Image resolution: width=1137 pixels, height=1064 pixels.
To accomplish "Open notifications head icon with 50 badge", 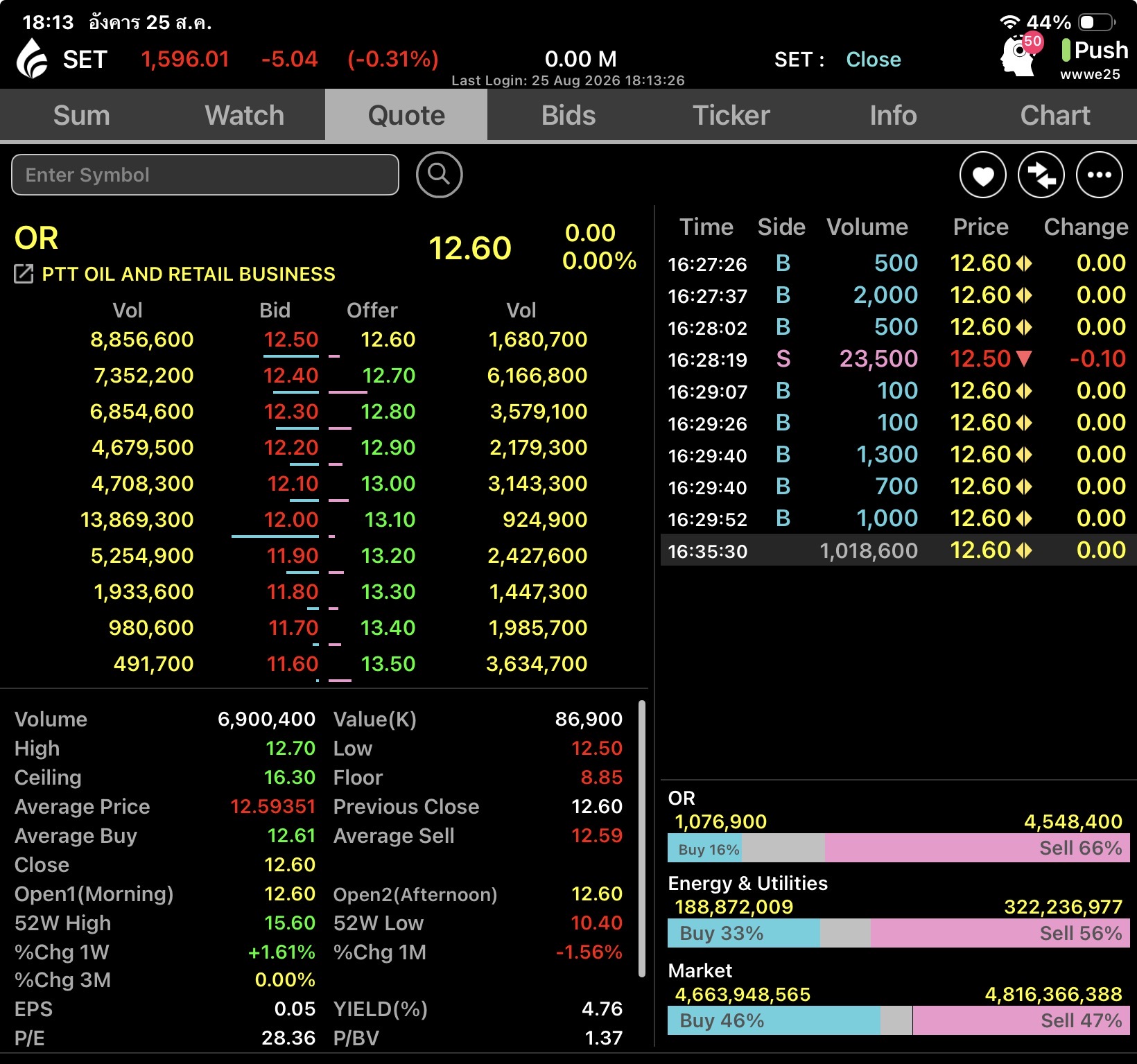I will point(1019,55).
